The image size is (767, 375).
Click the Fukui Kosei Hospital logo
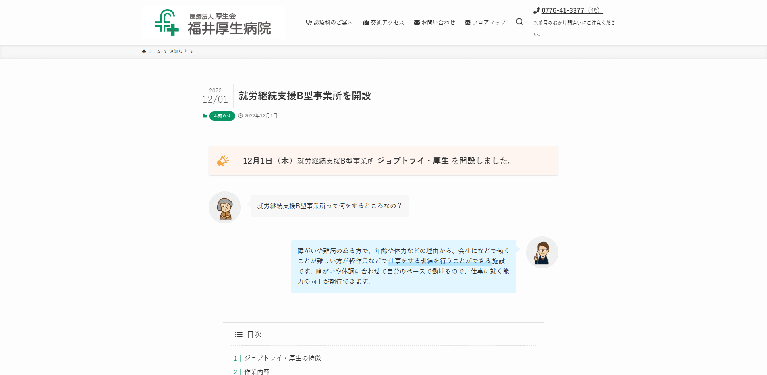click(x=213, y=22)
